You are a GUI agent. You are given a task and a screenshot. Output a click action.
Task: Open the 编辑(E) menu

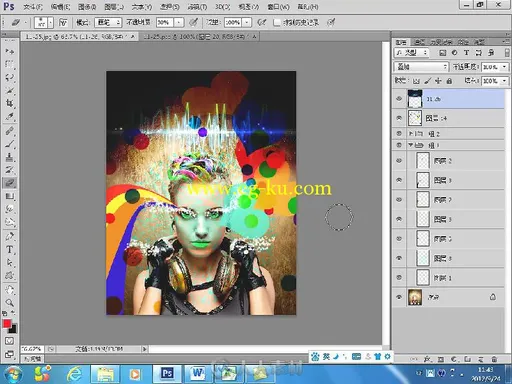(x=60, y=7)
